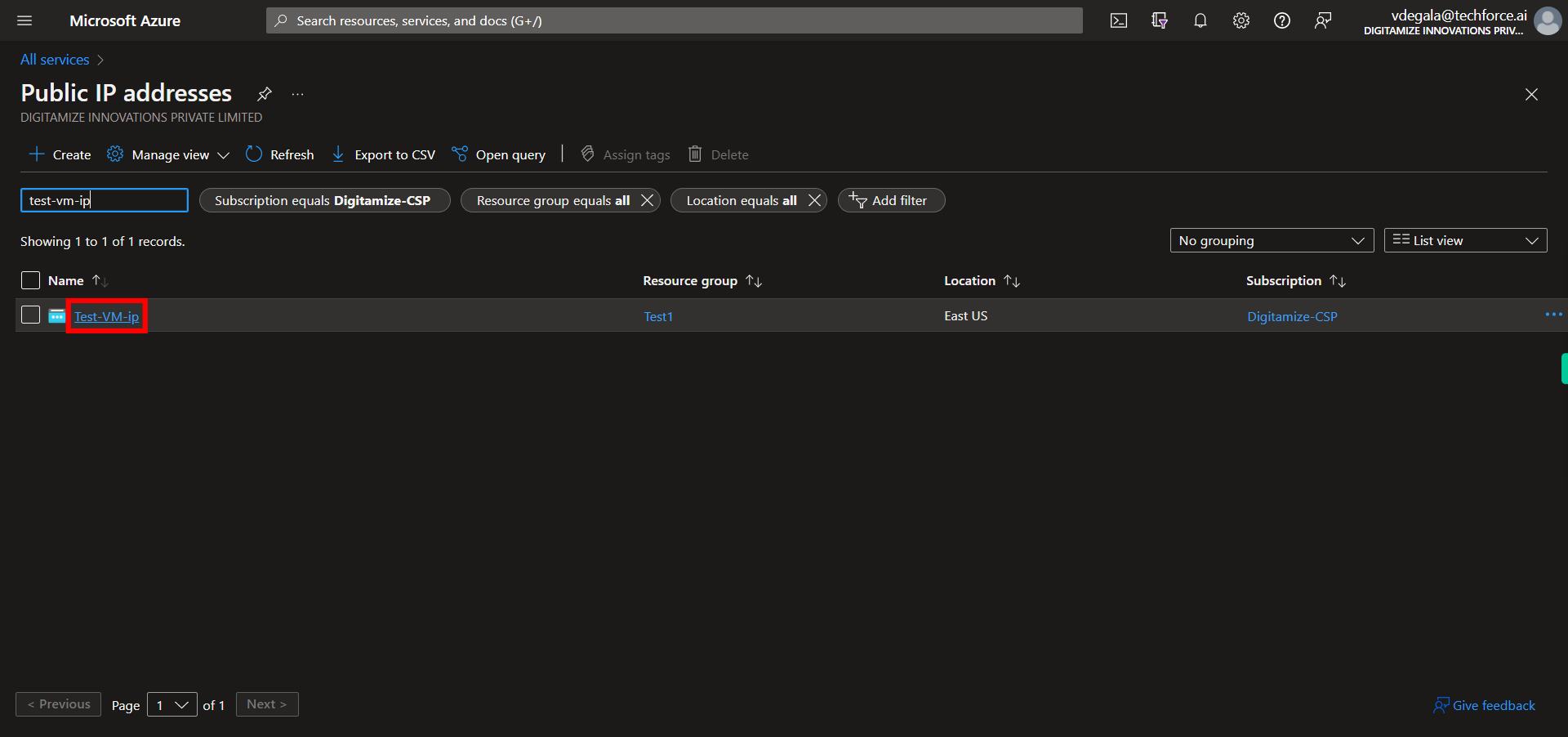Click the filter field containing test-vm-ip
The image size is (1568, 737).
105,200
